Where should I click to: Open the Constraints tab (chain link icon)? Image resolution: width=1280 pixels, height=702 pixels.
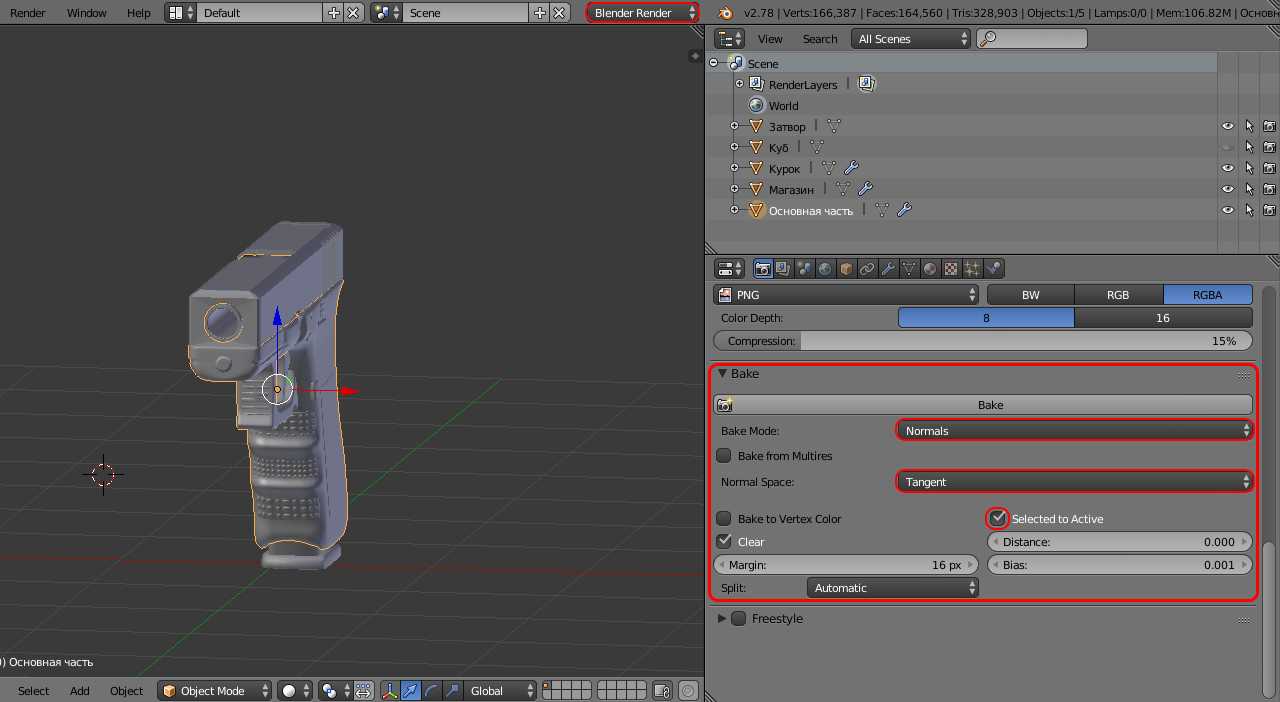(x=867, y=269)
